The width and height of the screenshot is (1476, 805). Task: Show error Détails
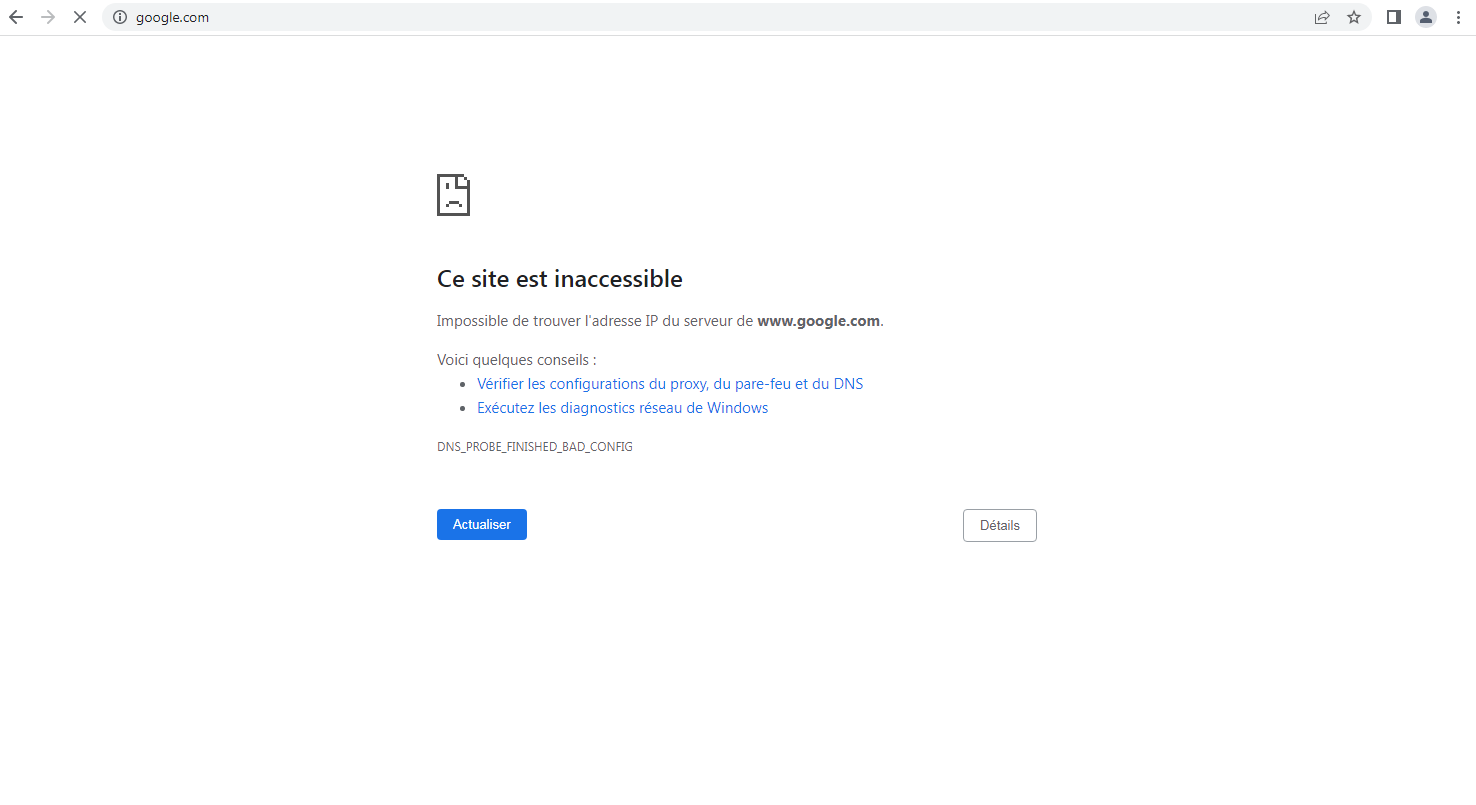(x=1000, y=526)
